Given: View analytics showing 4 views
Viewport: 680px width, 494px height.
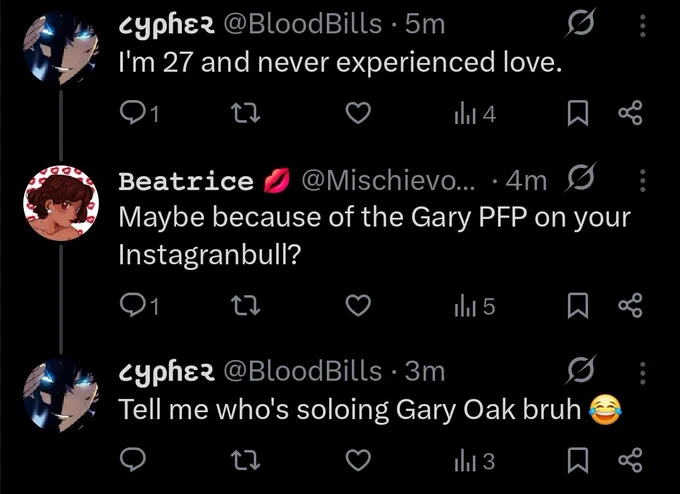Looking at the screenshot, I should click(475, 114).
